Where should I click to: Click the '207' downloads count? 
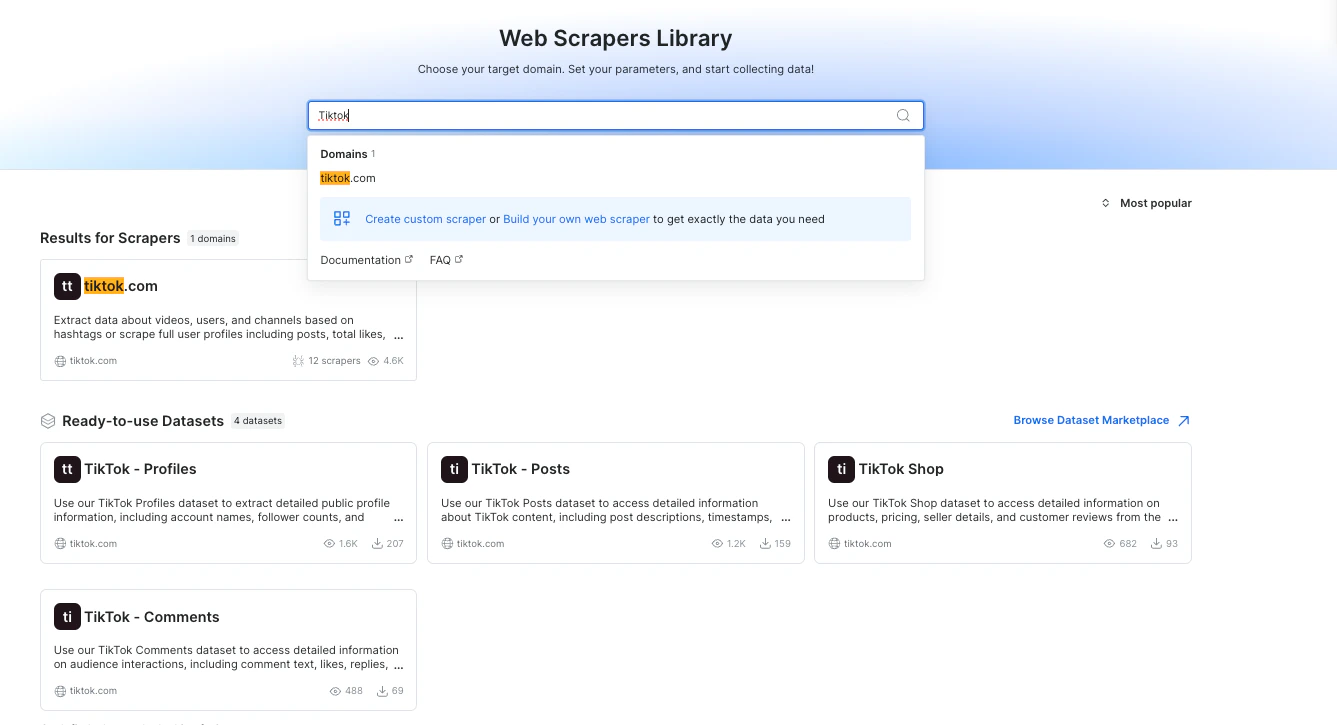pos(395,544)
